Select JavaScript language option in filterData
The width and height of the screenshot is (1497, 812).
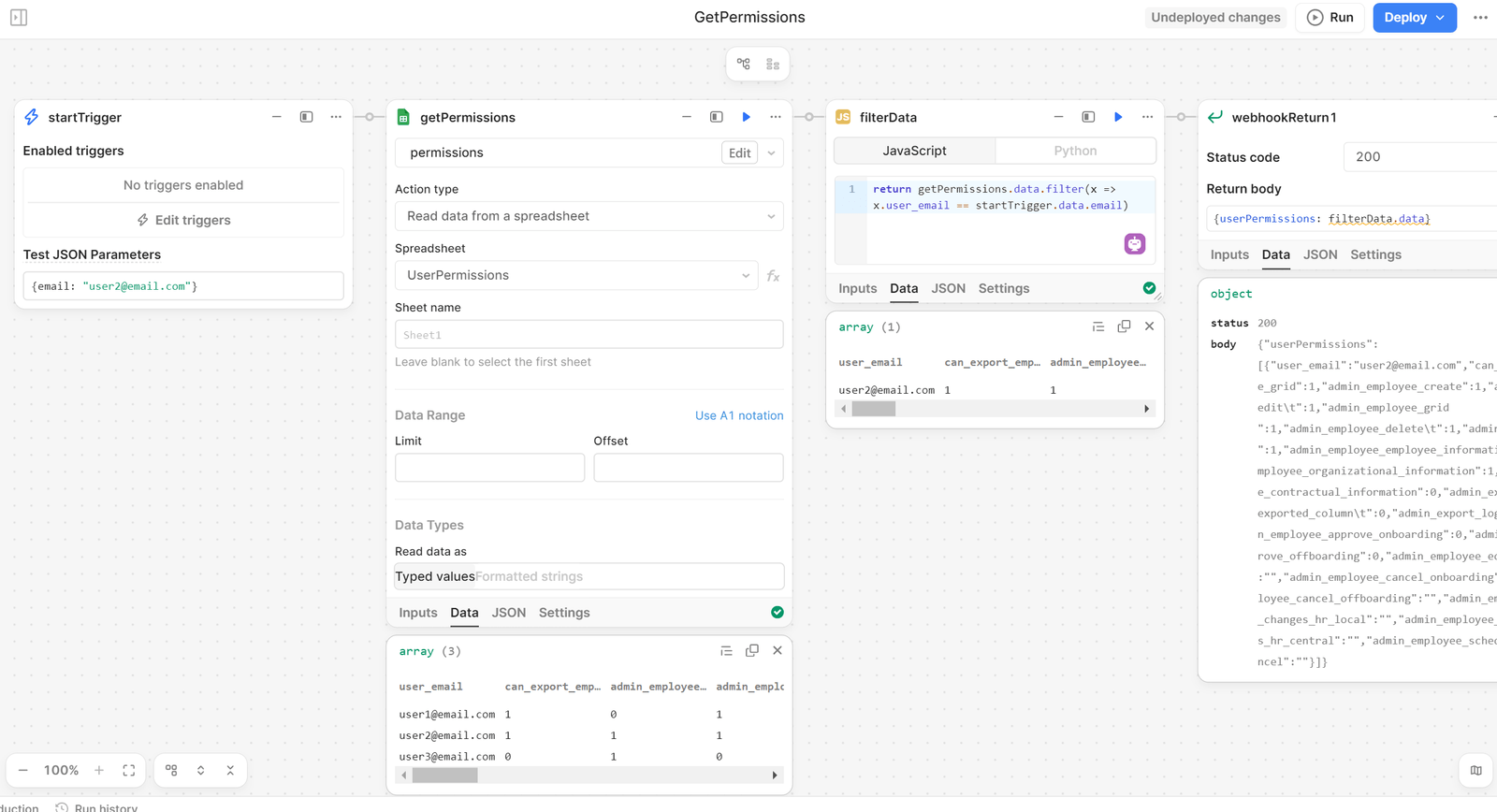point(914,151)
